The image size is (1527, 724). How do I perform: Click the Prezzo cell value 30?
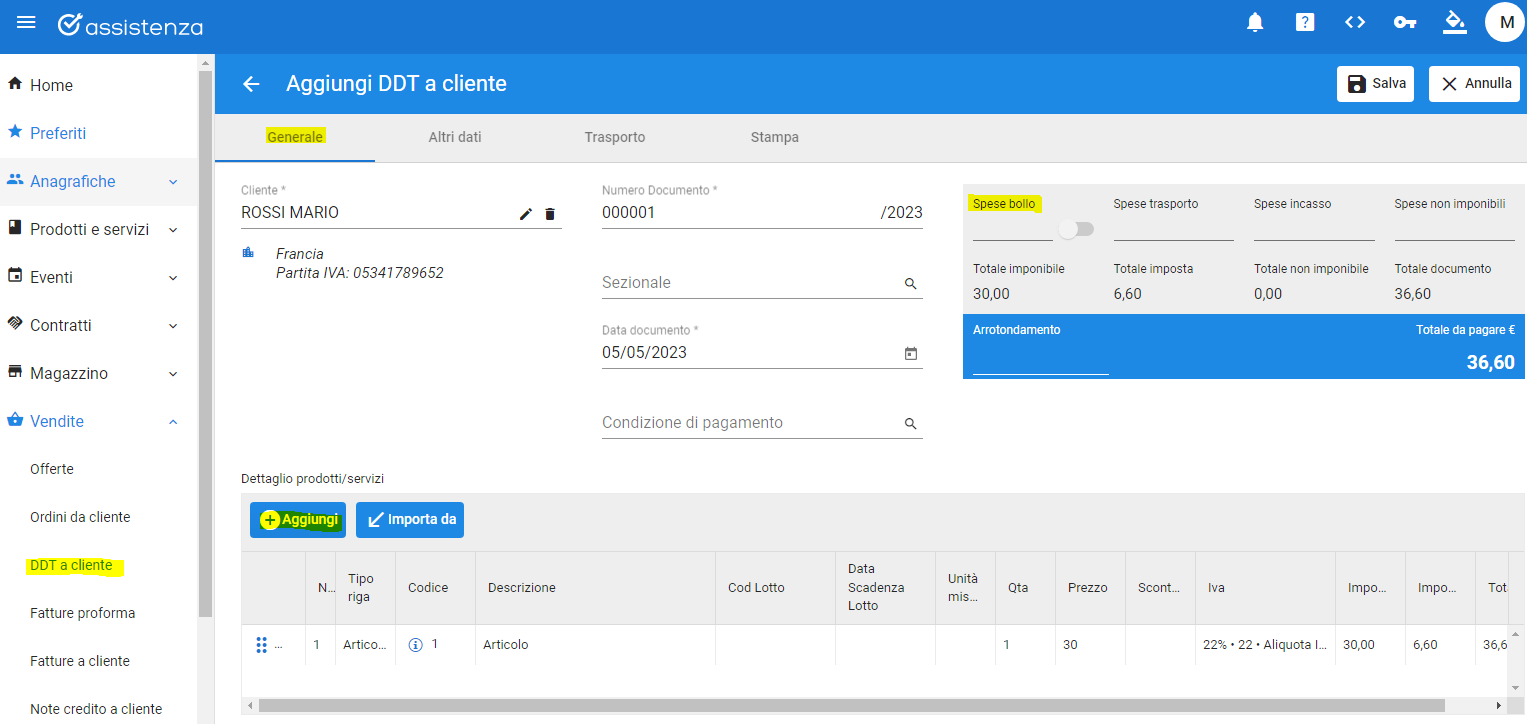[1090, 645]
